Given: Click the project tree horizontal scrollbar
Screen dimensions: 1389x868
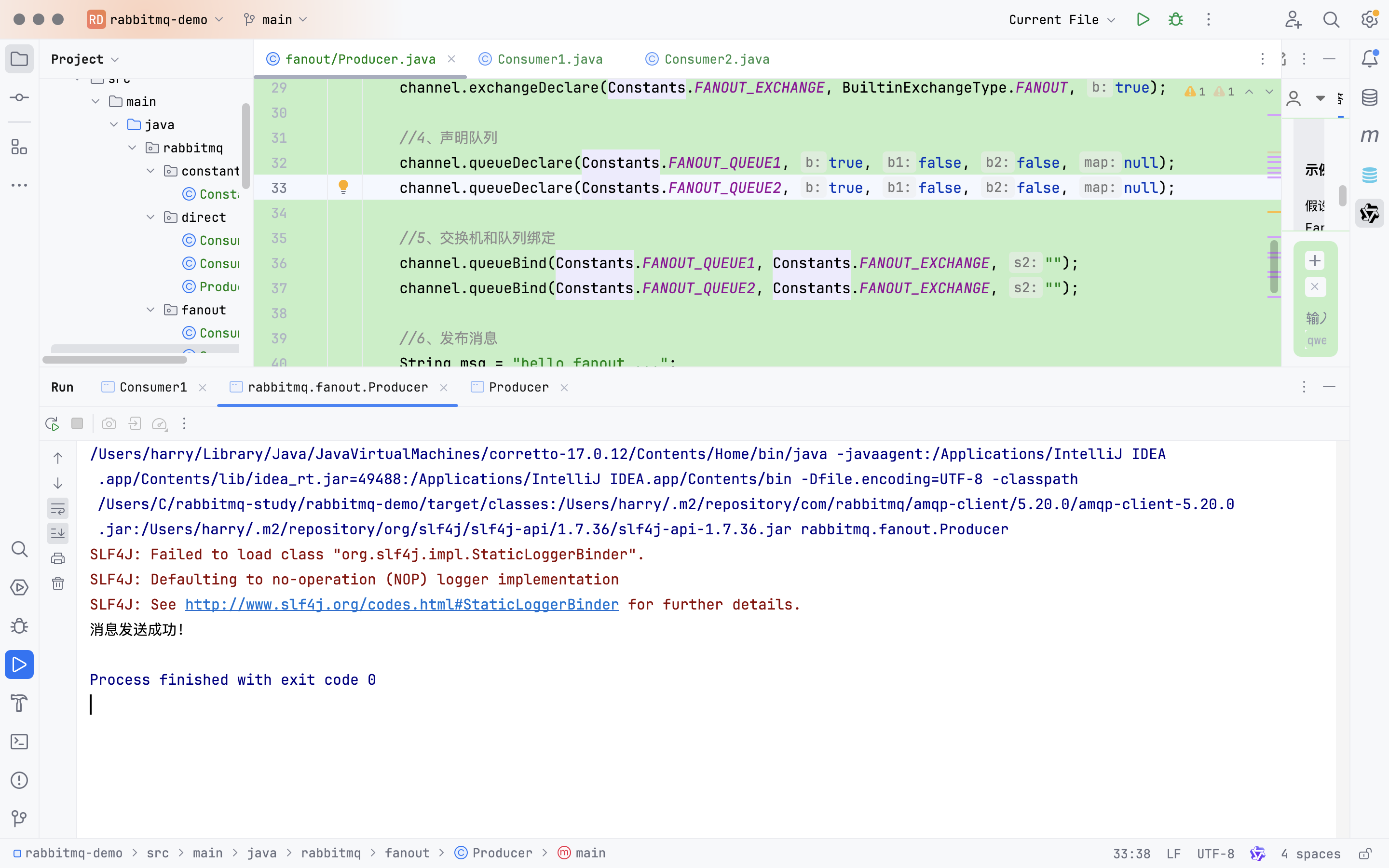Looking at the screenshot, I should pos(115,360).
